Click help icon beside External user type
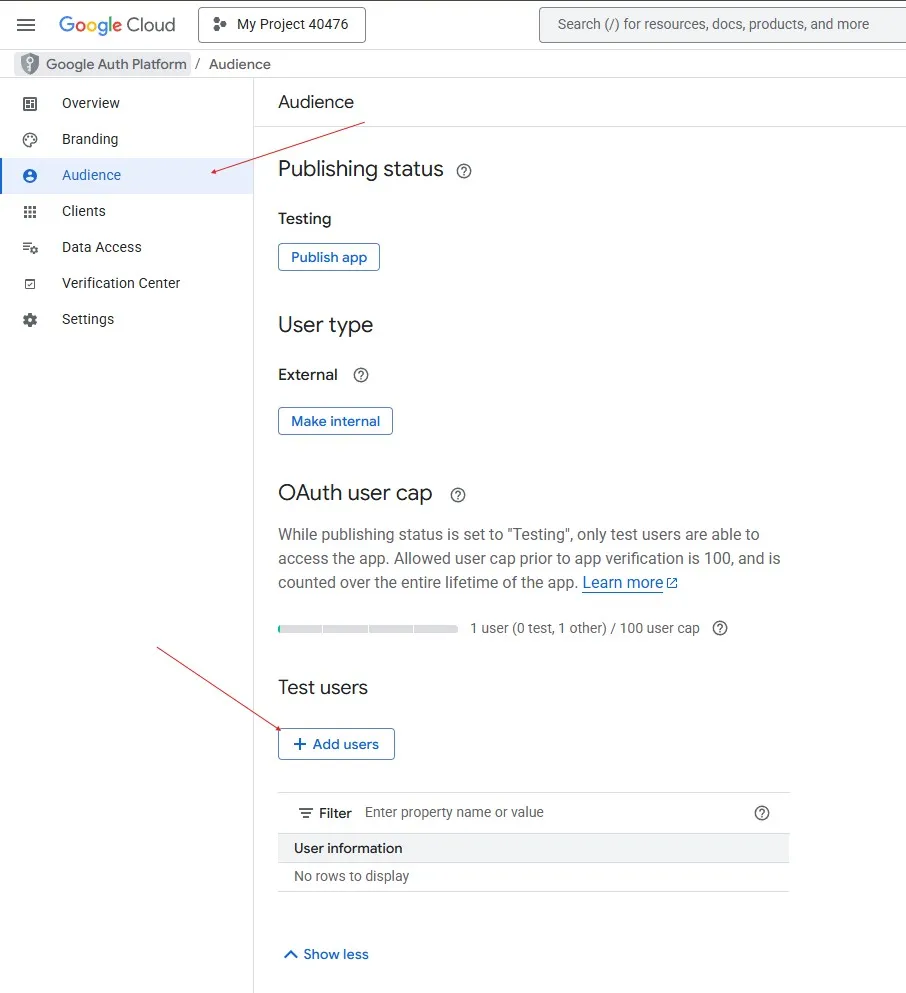Screen dimensions: 906x993 point(361,375)
